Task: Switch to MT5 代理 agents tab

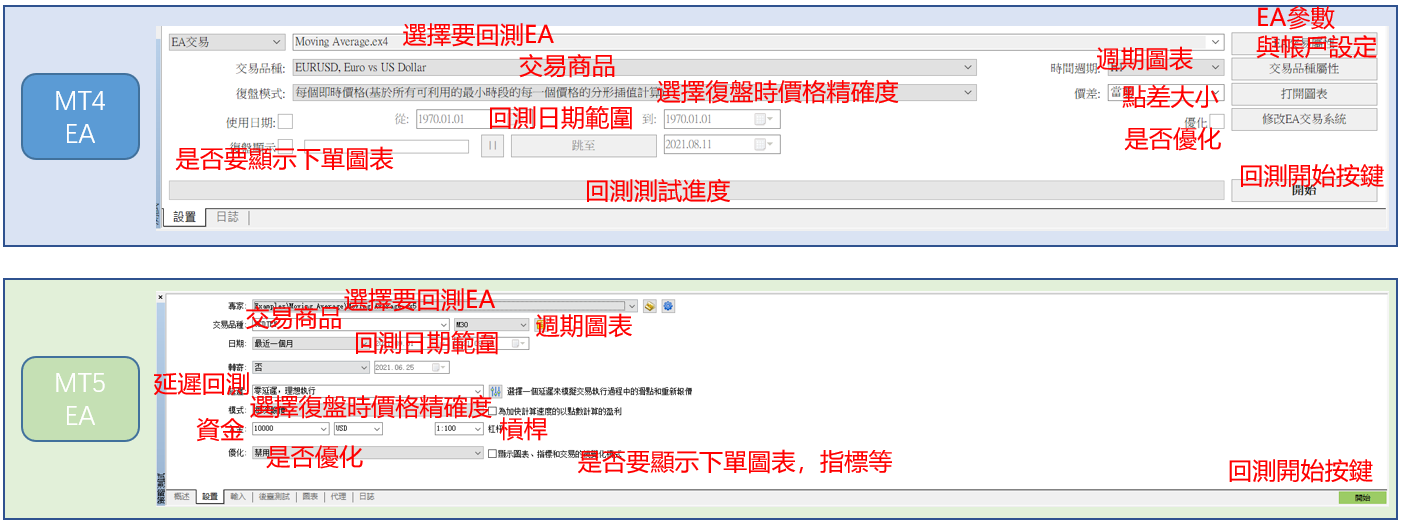Action: coord(339,496)
